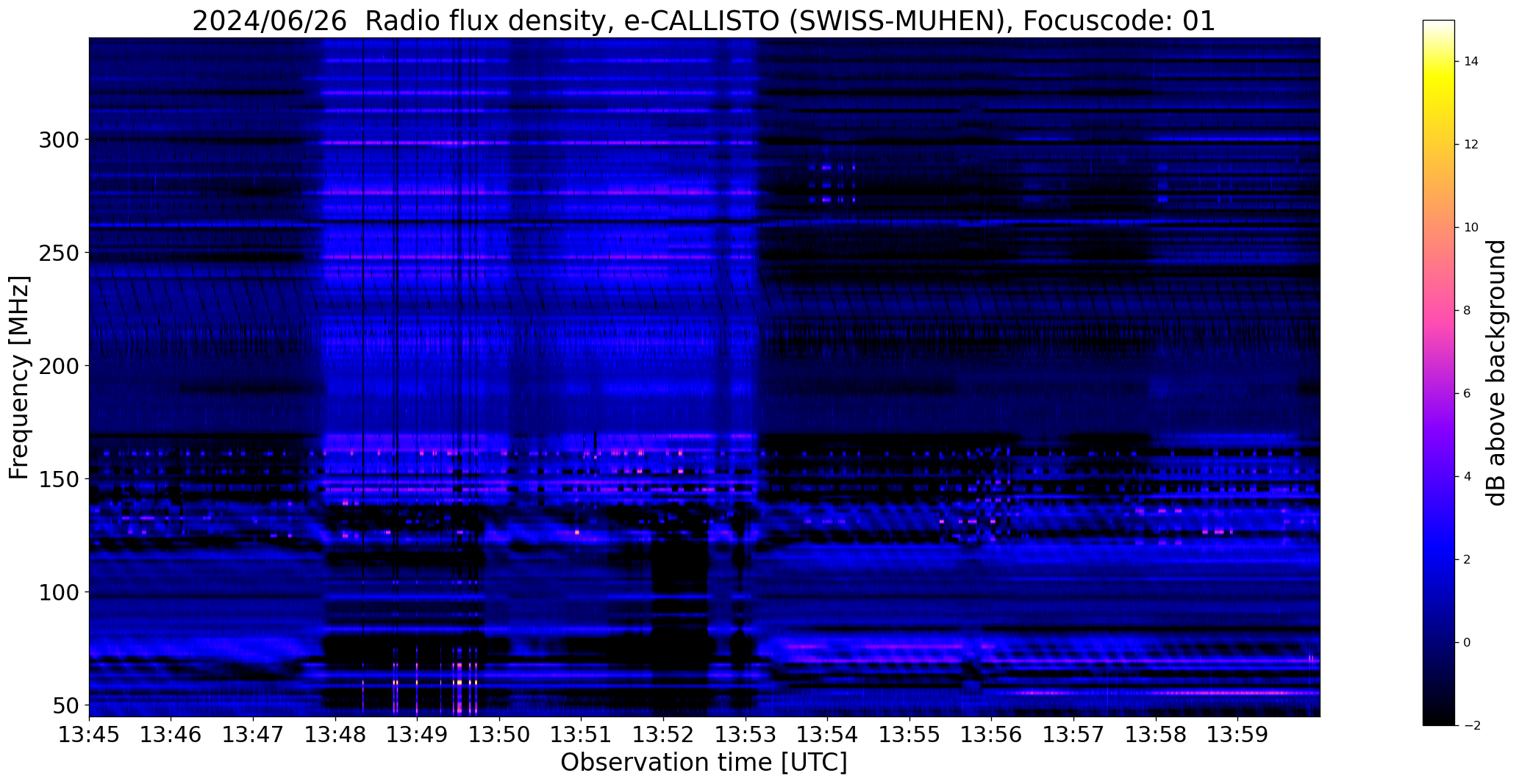Click the 13:57 time tick label
This screenshot has height=784, width=1519.
pos(1073,734)
